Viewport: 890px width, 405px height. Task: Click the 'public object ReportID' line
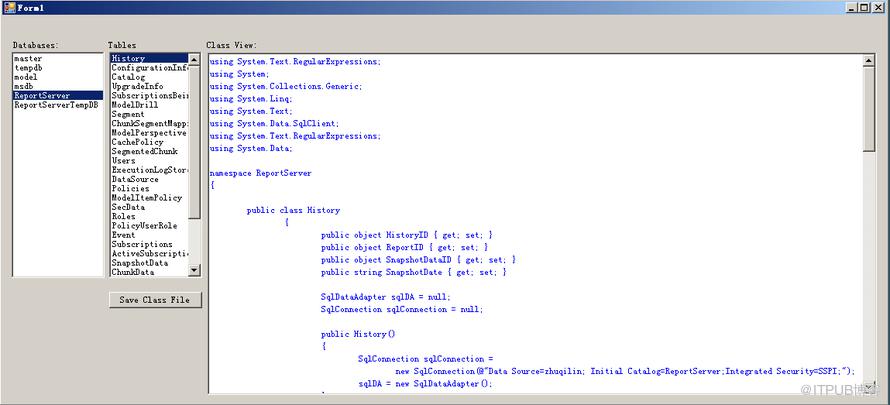tap(405, 247)
